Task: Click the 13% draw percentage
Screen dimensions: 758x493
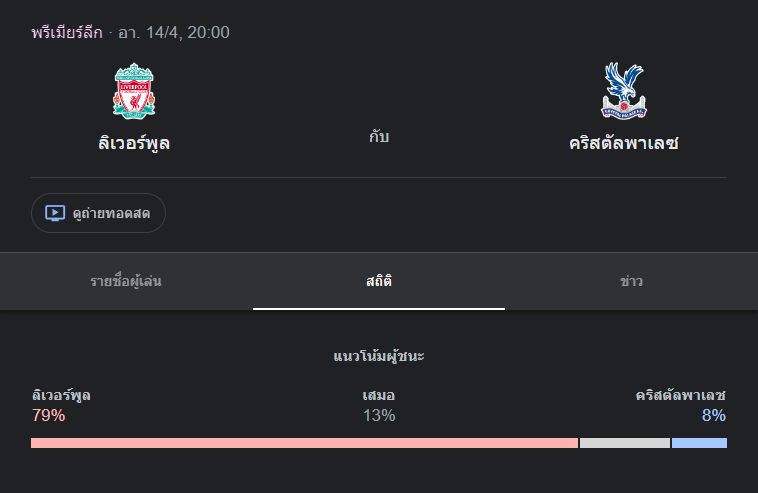Action: [379, 416]
